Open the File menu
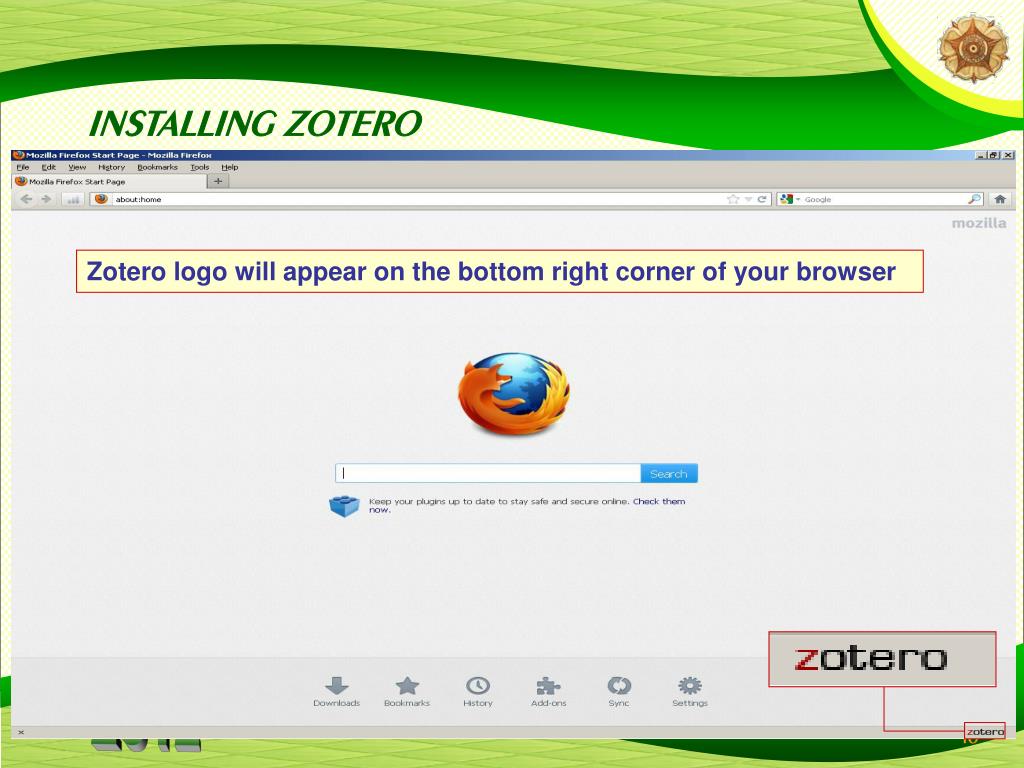The width and height of the screenshot is (1024, 768). (x=23, y=167)
